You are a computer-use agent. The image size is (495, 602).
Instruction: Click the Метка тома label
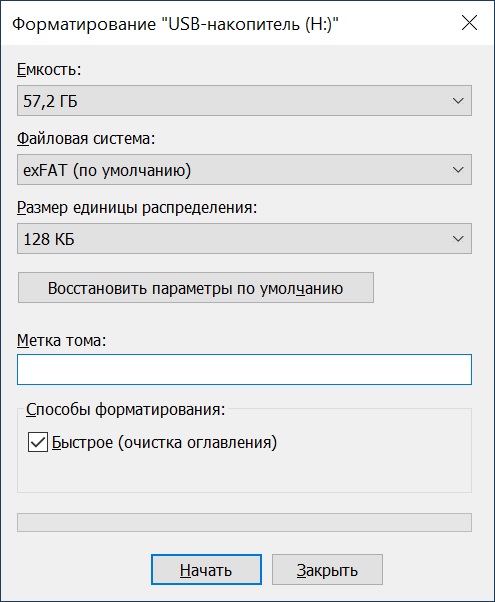[61, 341]
